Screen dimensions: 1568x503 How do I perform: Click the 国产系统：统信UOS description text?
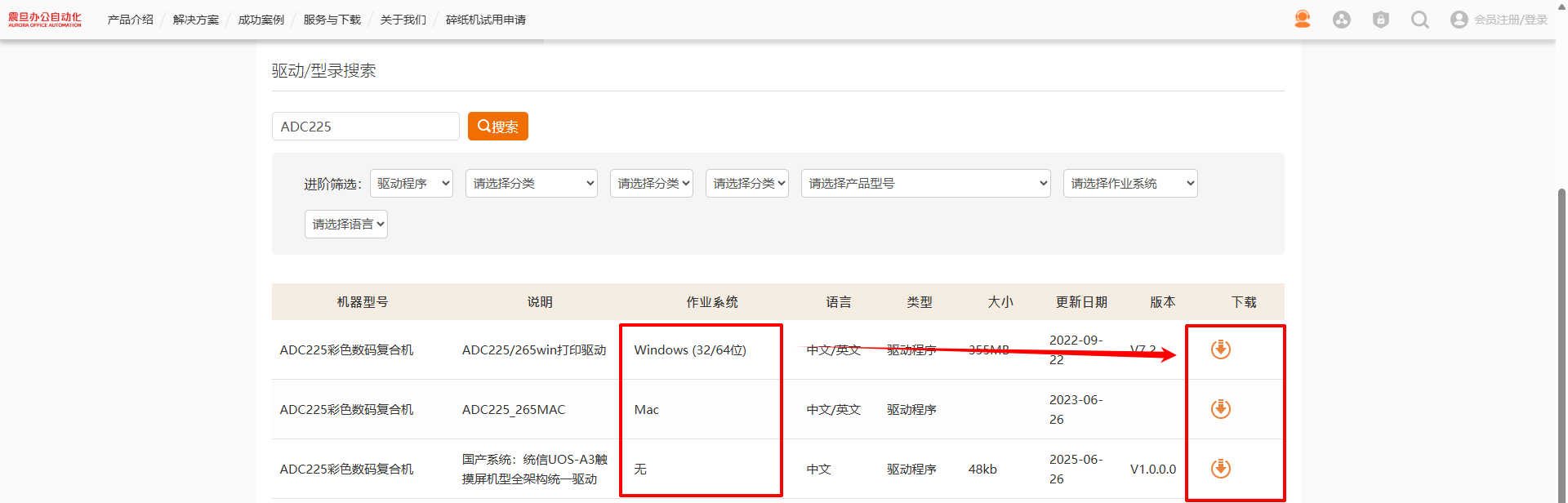pyautogui.click(x=535, y=470)
